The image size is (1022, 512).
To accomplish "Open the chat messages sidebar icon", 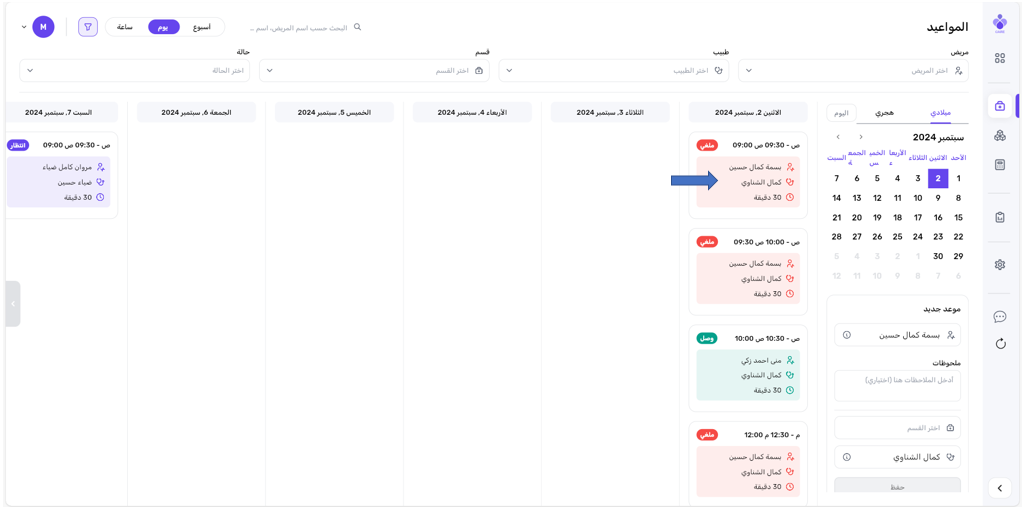I will pyautogui.click(x=999, y=317).
